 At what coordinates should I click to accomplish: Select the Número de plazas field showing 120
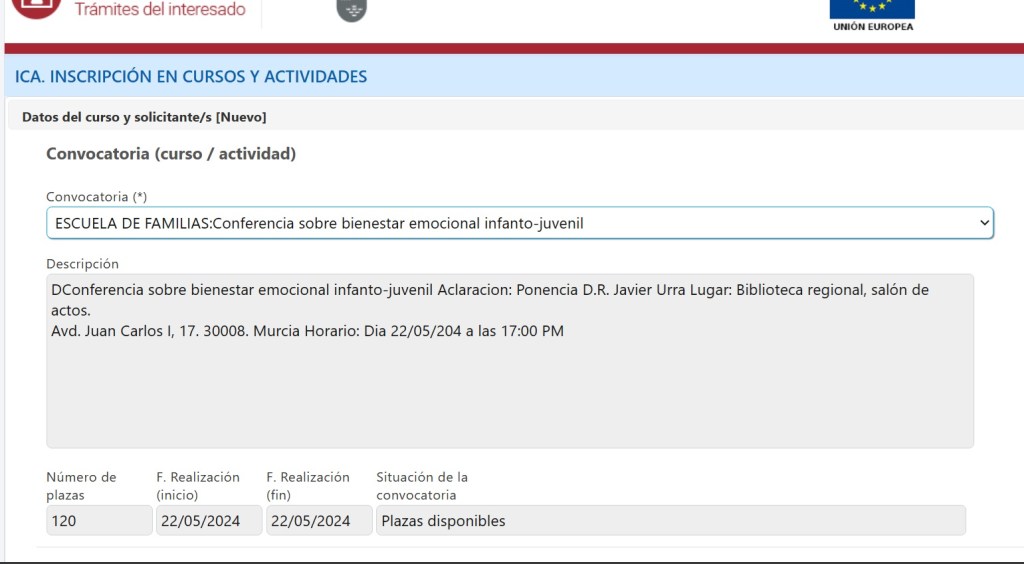click(x=99, y=521)
